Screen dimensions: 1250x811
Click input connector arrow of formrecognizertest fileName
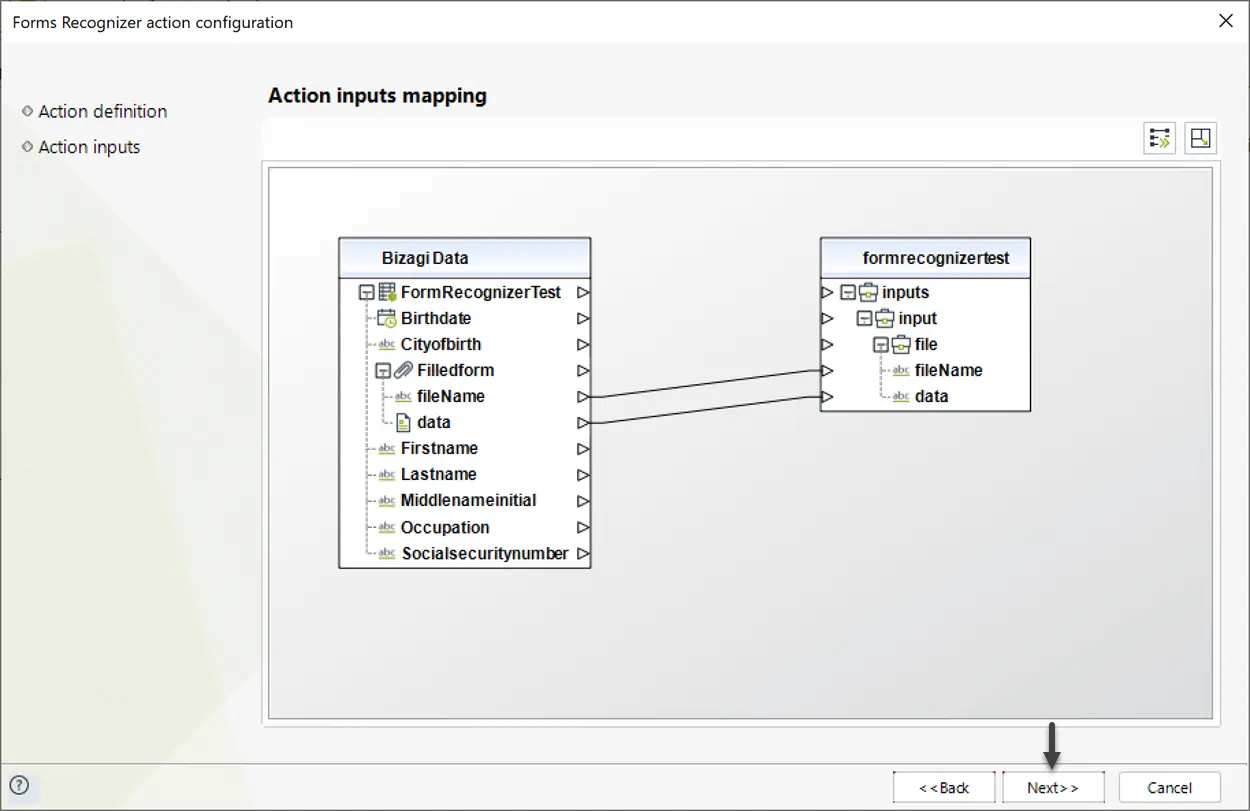(827, 370)
